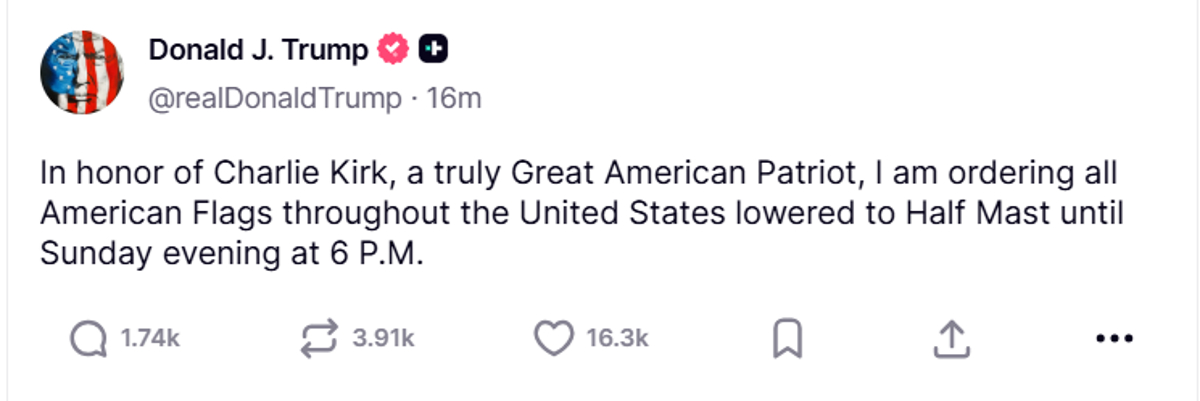Open the flag-painted profile avatar
Viewport: 1200px width, 401px height.
[82, 72]
